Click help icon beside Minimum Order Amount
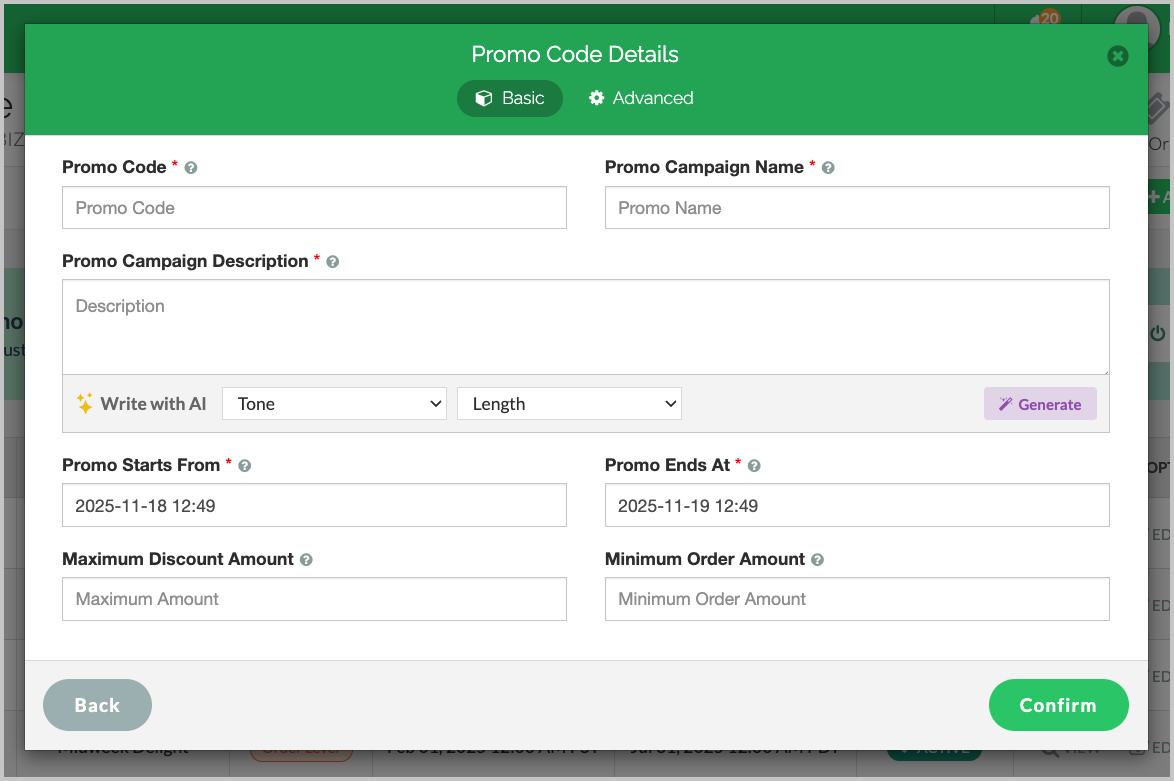Viewport: 1174px width, 781px height. point(818,560)
